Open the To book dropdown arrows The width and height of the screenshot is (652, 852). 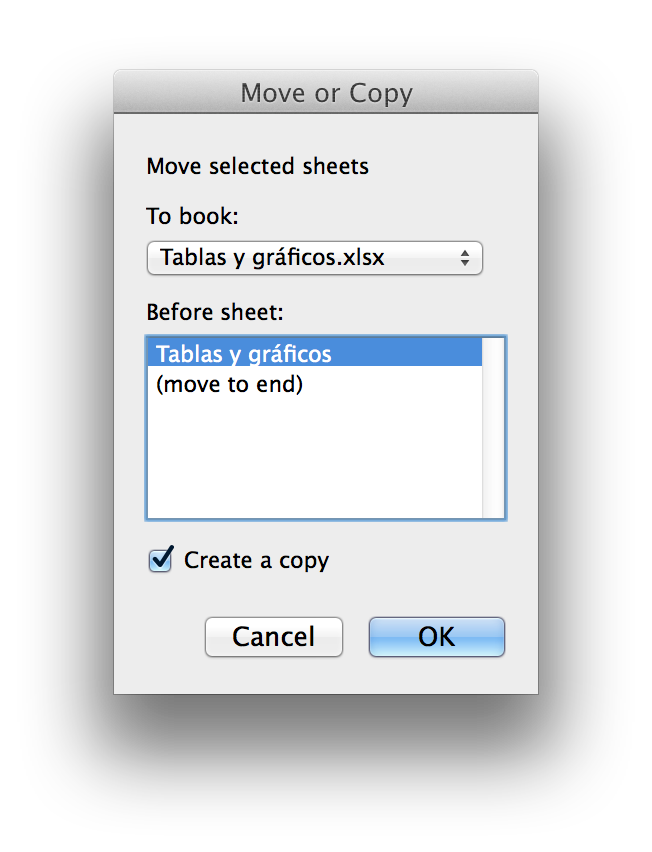click(465, 258)
